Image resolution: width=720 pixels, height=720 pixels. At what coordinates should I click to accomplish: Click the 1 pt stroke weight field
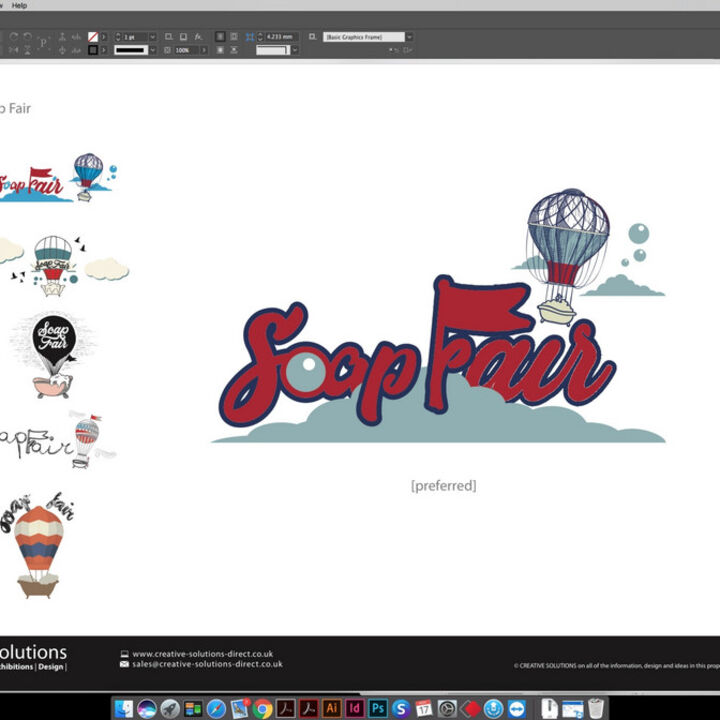[135, 37]
